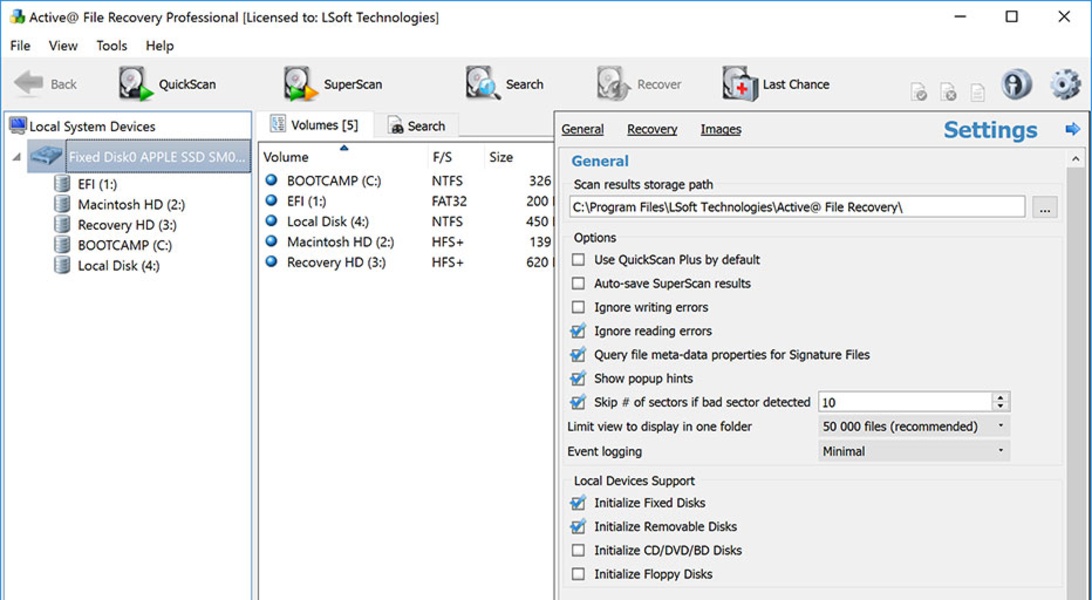Viewport: 1092px width, 600px height.
Task: Click the scan results storage path field
Action: pos(796,207)
